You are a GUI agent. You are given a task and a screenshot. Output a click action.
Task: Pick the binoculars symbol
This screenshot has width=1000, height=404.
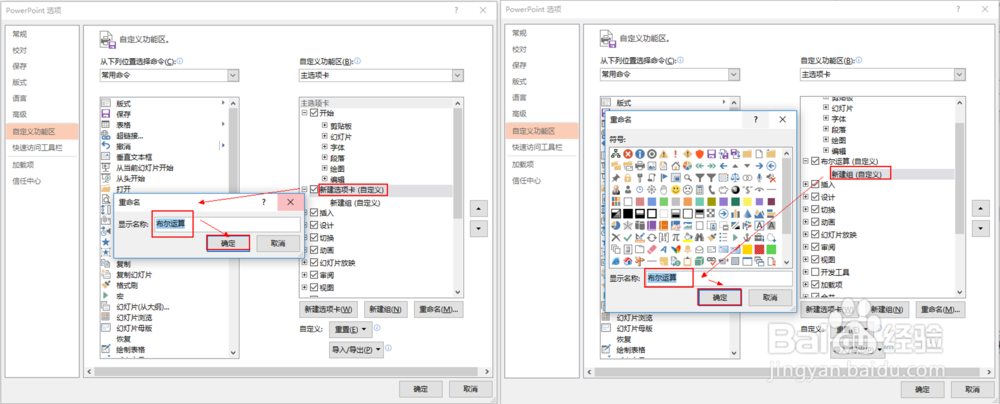click(700, 237)
